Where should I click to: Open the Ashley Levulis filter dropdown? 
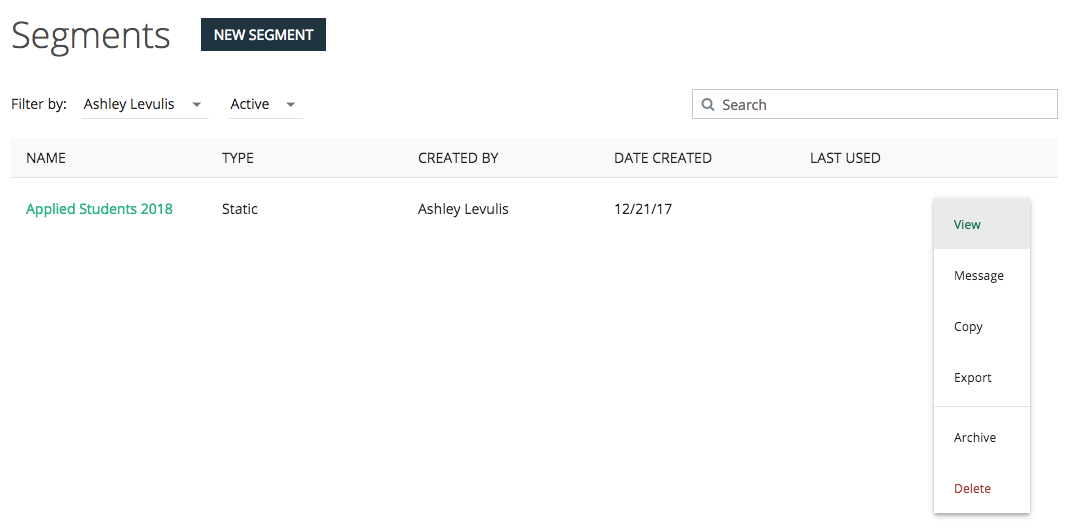point(145,104)
